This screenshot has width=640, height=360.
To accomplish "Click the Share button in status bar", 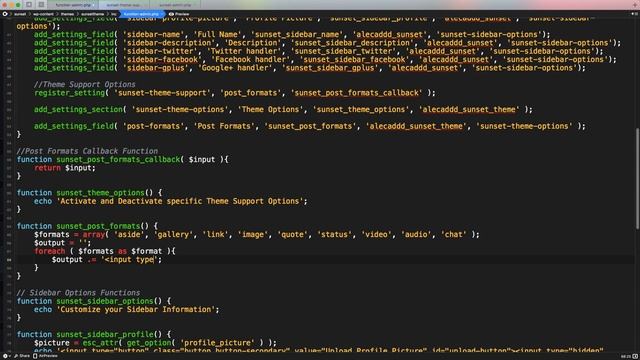I will (22, 356).
